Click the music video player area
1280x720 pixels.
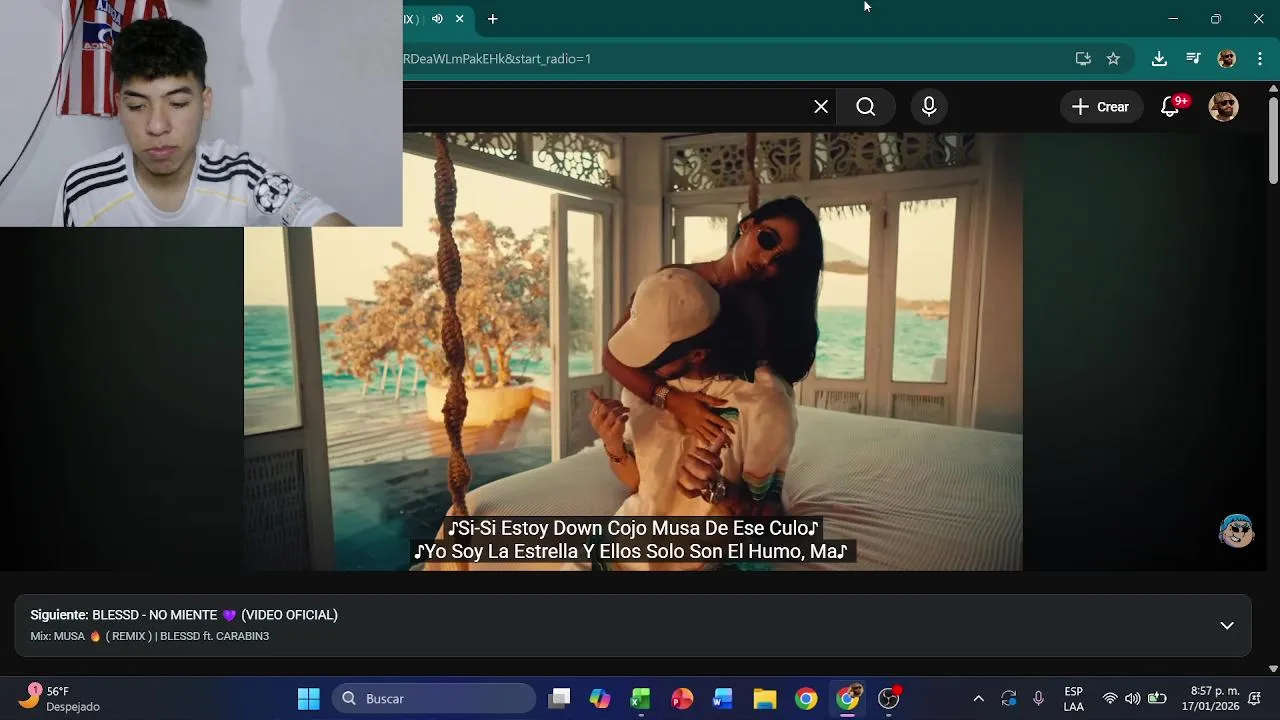[x=633, y=351]
